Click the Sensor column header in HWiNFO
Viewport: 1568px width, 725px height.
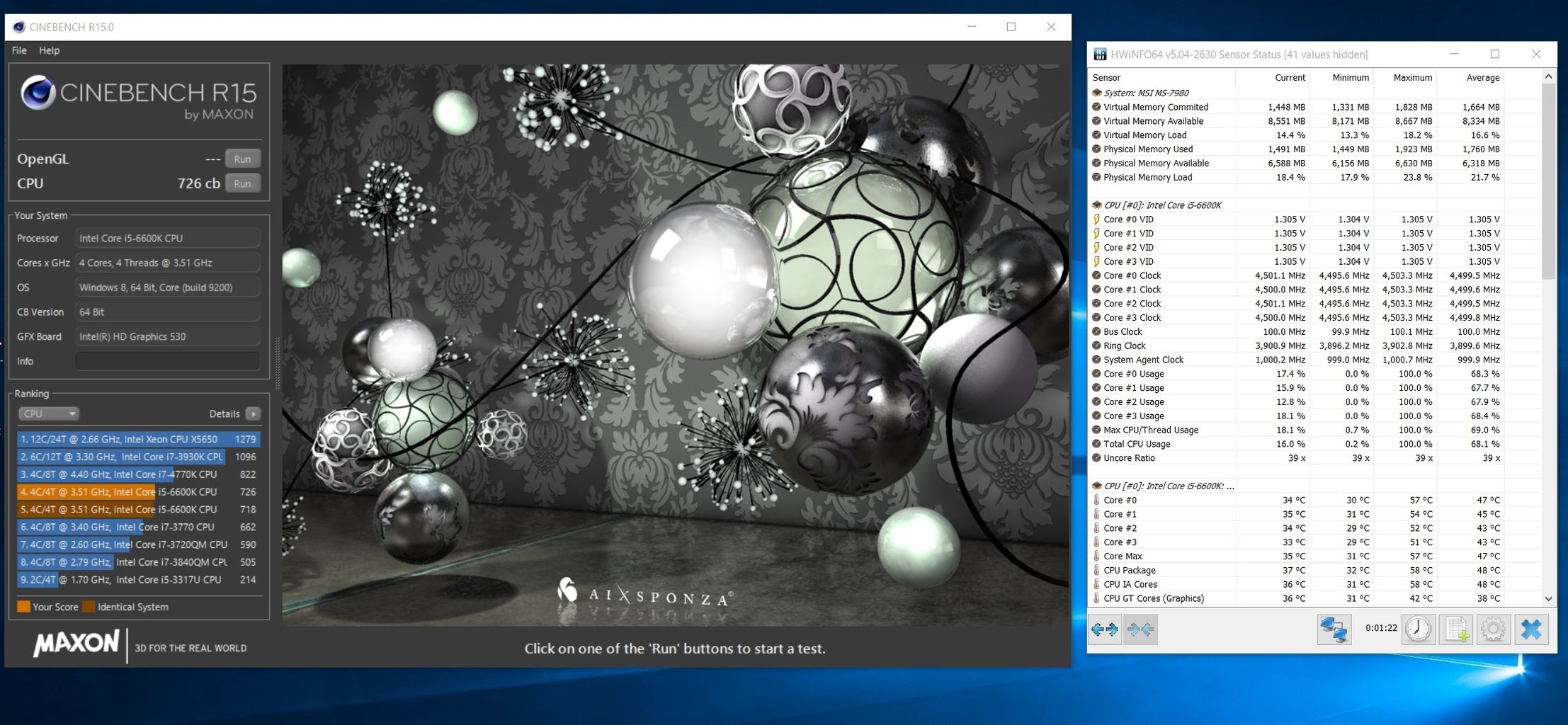tap(1162, 78)
